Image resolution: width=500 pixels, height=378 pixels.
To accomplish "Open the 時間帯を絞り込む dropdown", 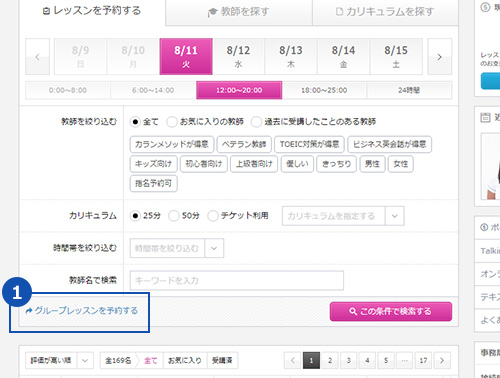I will [x=177, y=248].
